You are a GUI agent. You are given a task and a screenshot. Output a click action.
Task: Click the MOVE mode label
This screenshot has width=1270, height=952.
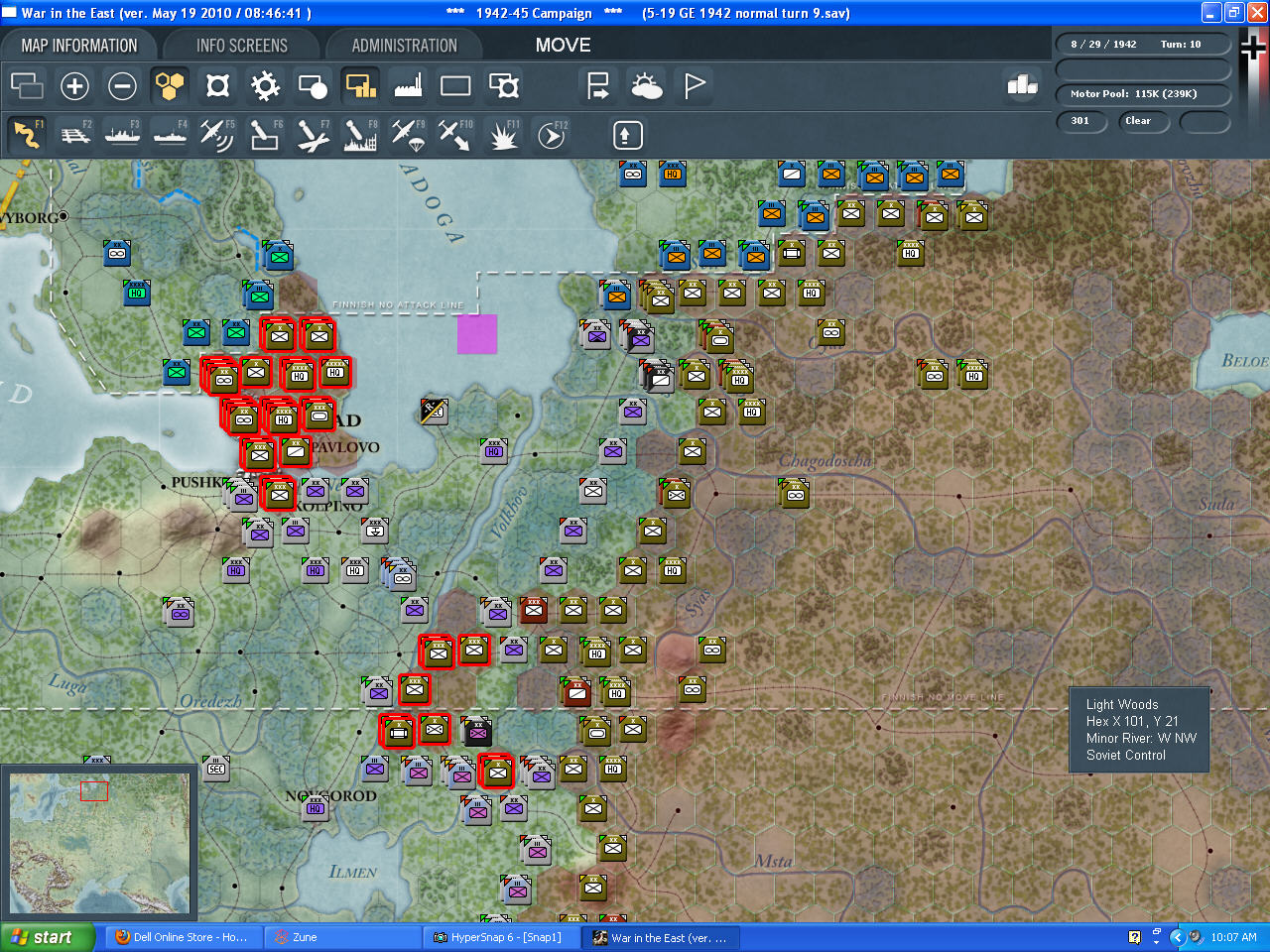(563, 46)
